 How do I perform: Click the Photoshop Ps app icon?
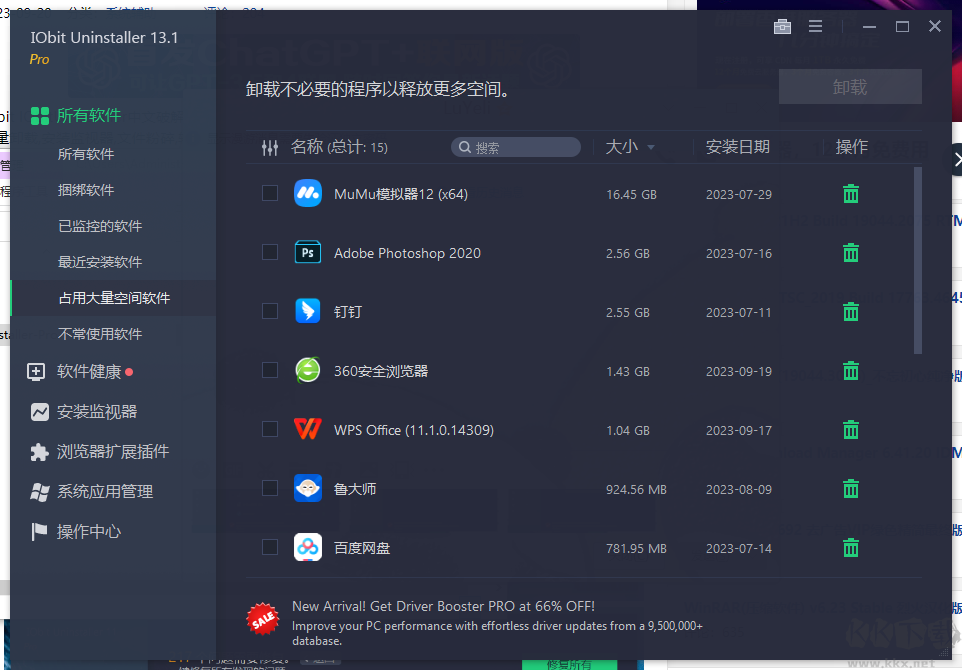pos(308,252)
